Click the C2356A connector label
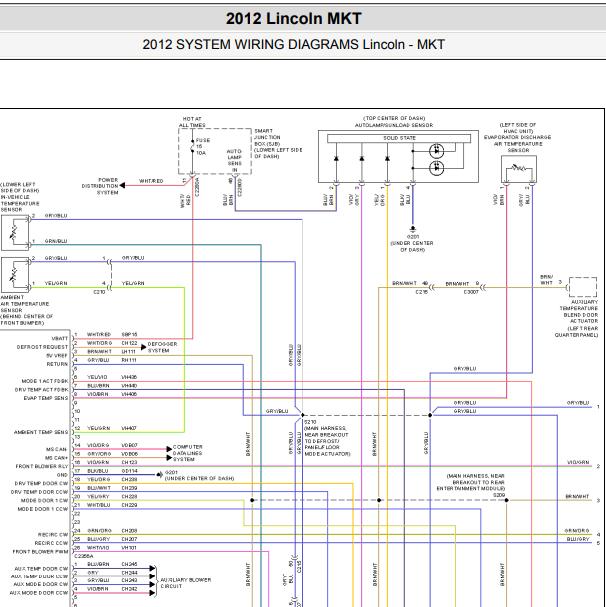The image size is (606, 607). [x=84, y=556]
